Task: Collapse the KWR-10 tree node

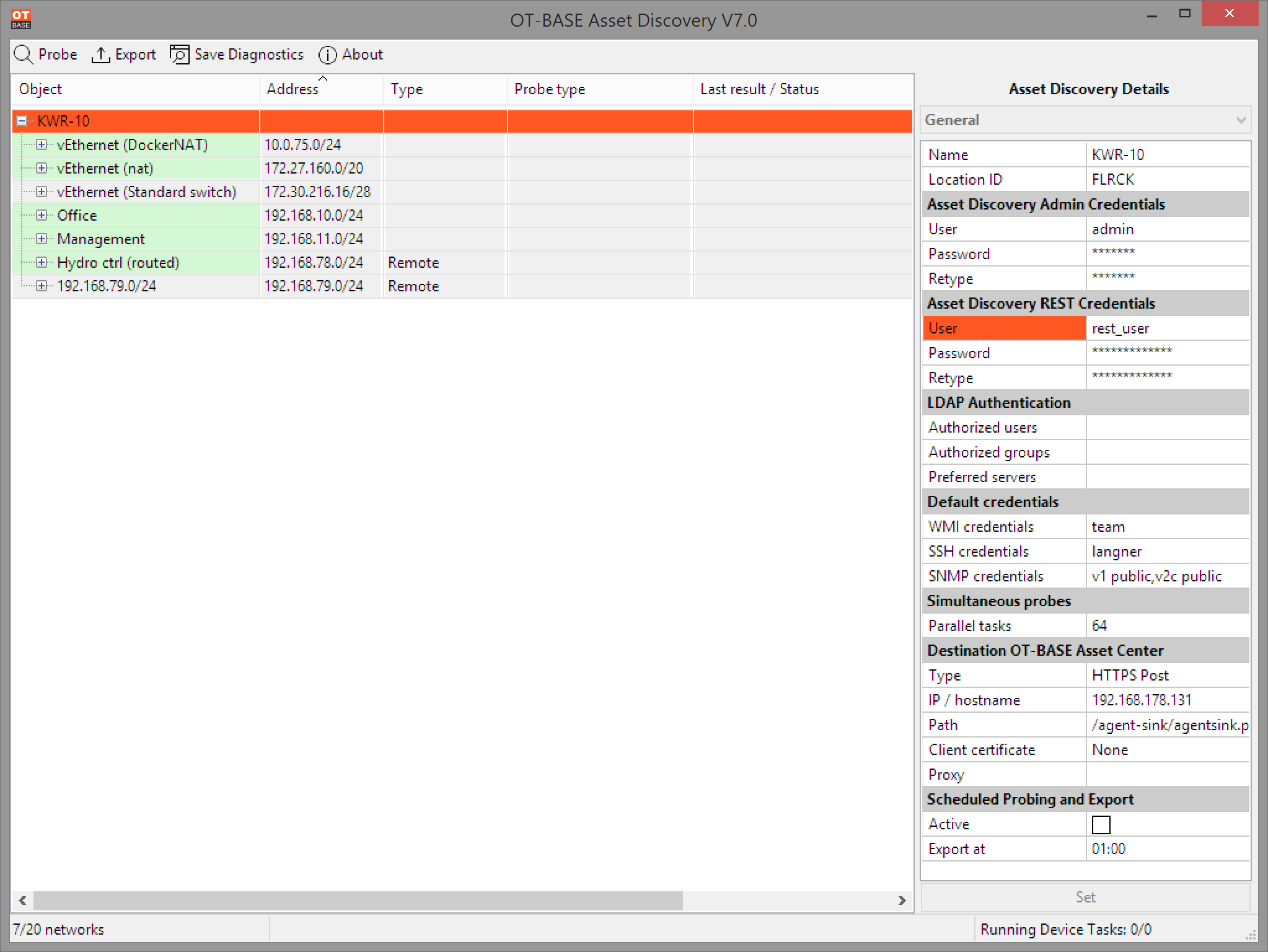Action: tap(22, 121)
